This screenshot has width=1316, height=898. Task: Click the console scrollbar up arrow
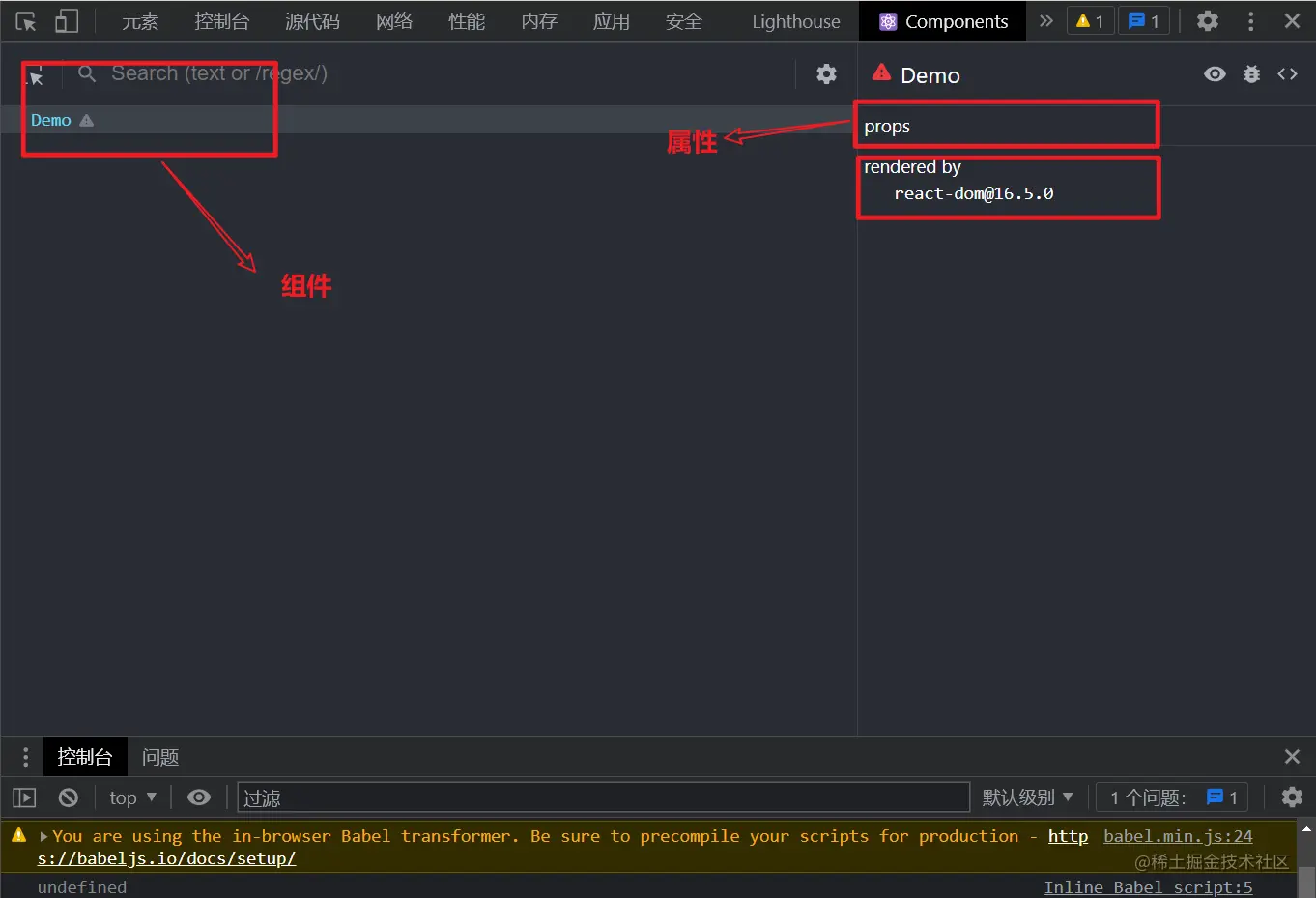[x=1306, y=829]
